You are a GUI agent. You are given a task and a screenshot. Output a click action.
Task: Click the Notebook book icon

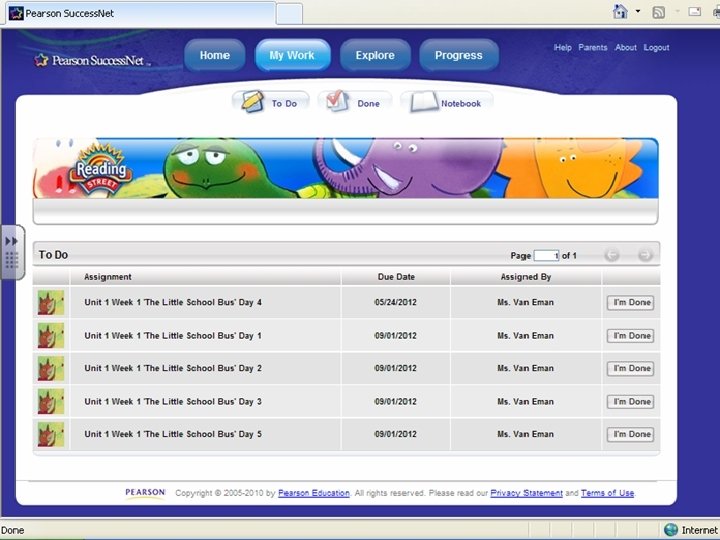pyautogui.click(x=423, y=102)
